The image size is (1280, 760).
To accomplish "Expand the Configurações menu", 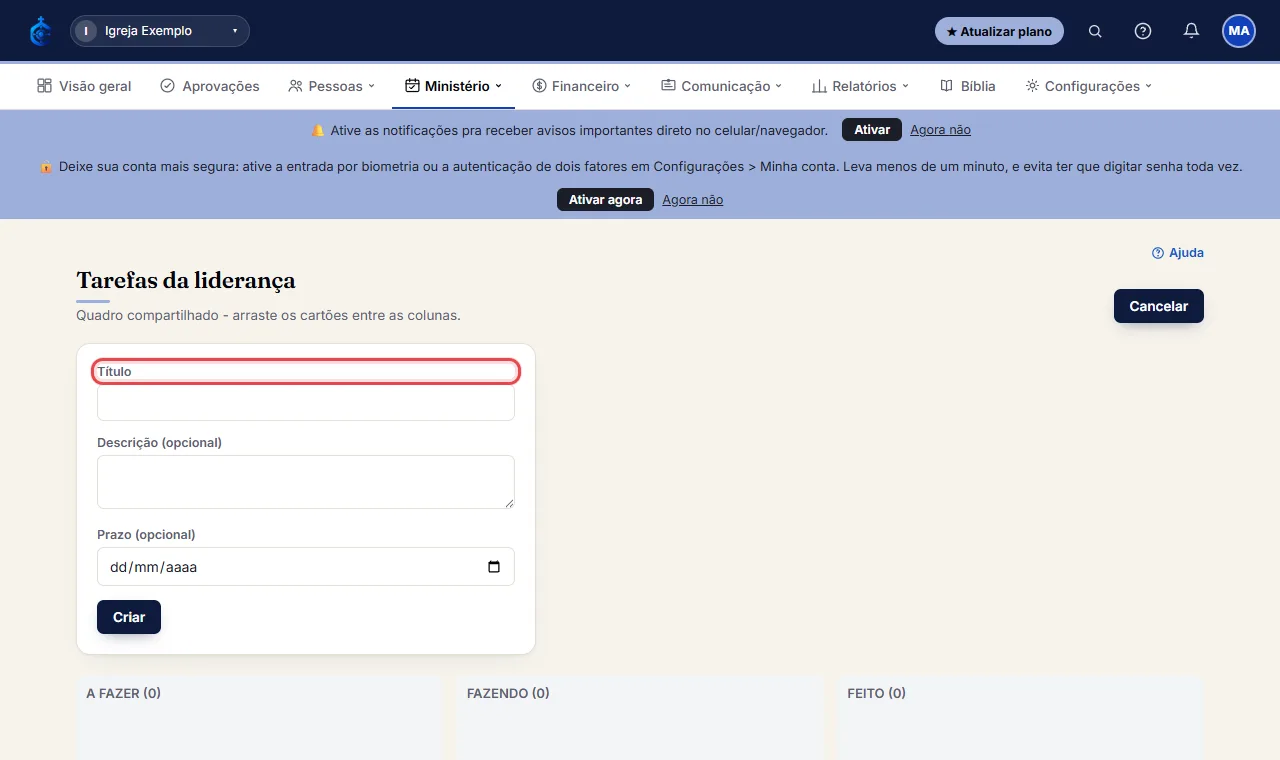I will (x=1088, y=86).
